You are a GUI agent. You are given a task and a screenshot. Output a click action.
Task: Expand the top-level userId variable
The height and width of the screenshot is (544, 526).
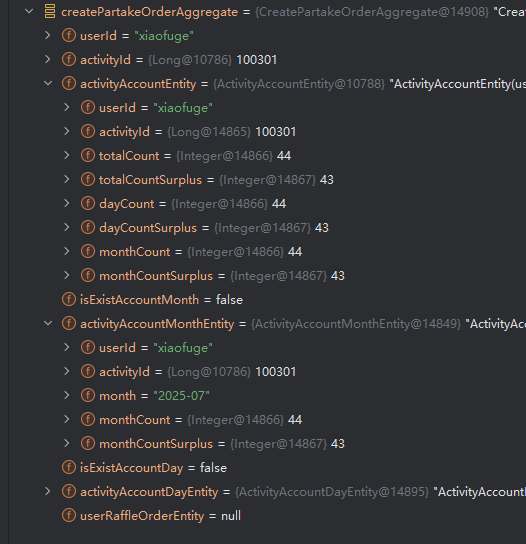coord(48,35)
